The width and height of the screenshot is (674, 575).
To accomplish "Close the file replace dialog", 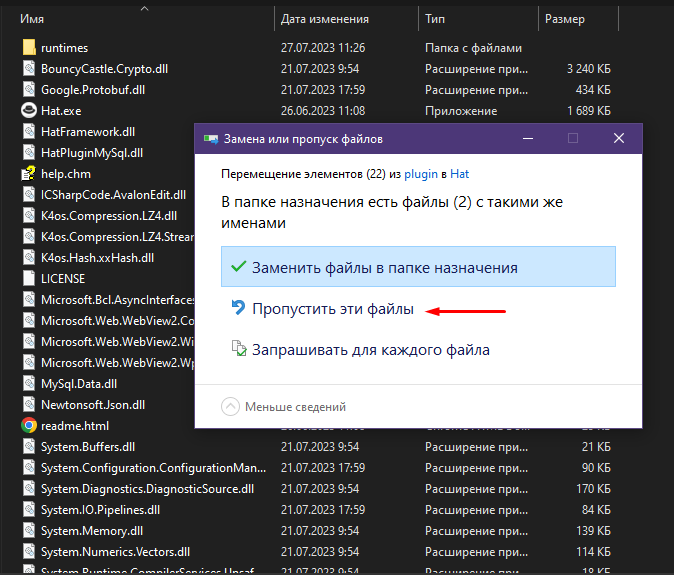I will (619, 138).
